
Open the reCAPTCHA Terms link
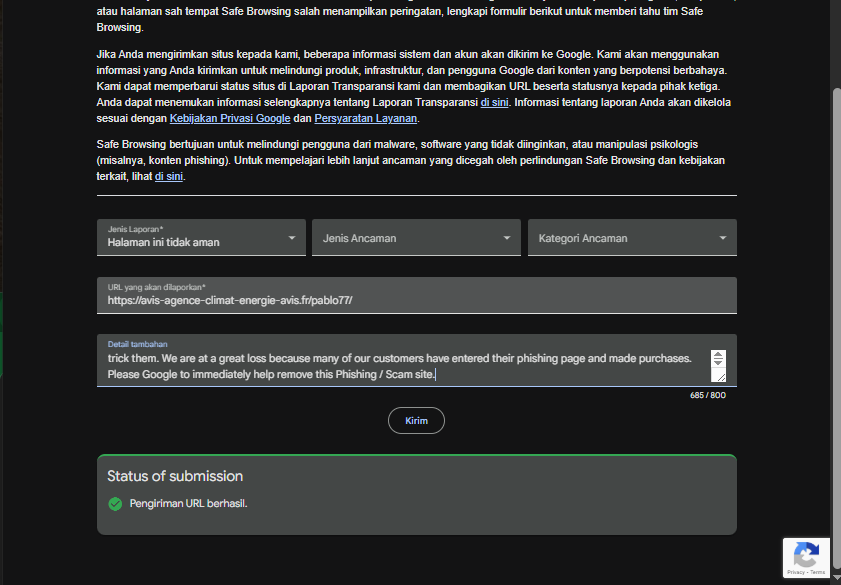pyautogui.click(x=817, y=573)
